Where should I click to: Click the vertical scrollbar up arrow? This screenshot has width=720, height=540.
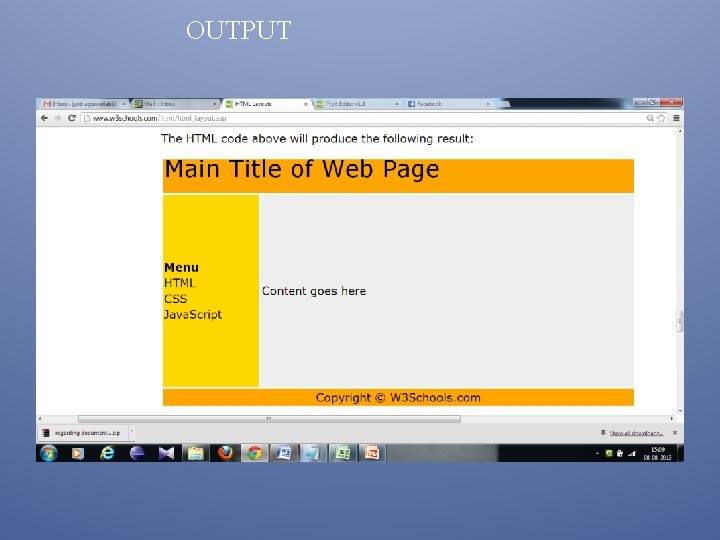(x=680, y=131)
